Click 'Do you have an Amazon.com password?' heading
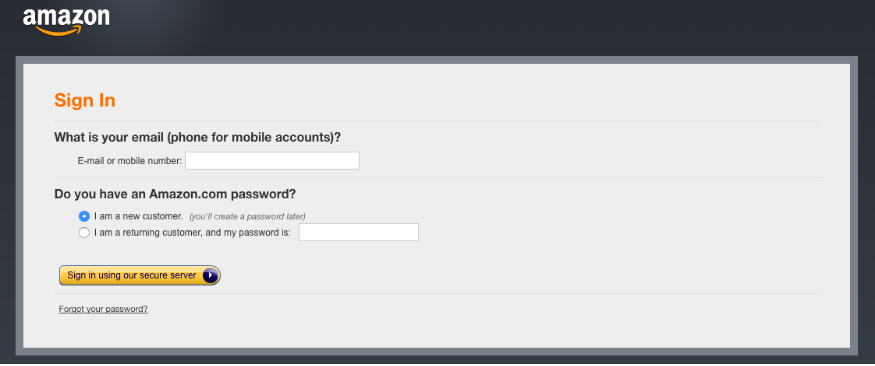The width and height of the screenshot is (875, 366). click(175, 195)
